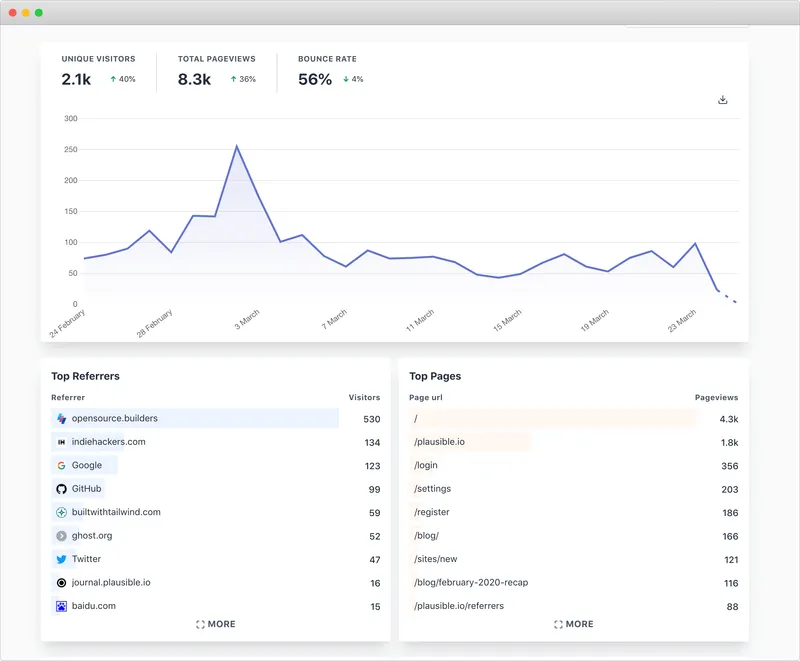Screen dimensions: 800x661
Task: Click the opensource.builders favicon
Action: tap(61, 419)
